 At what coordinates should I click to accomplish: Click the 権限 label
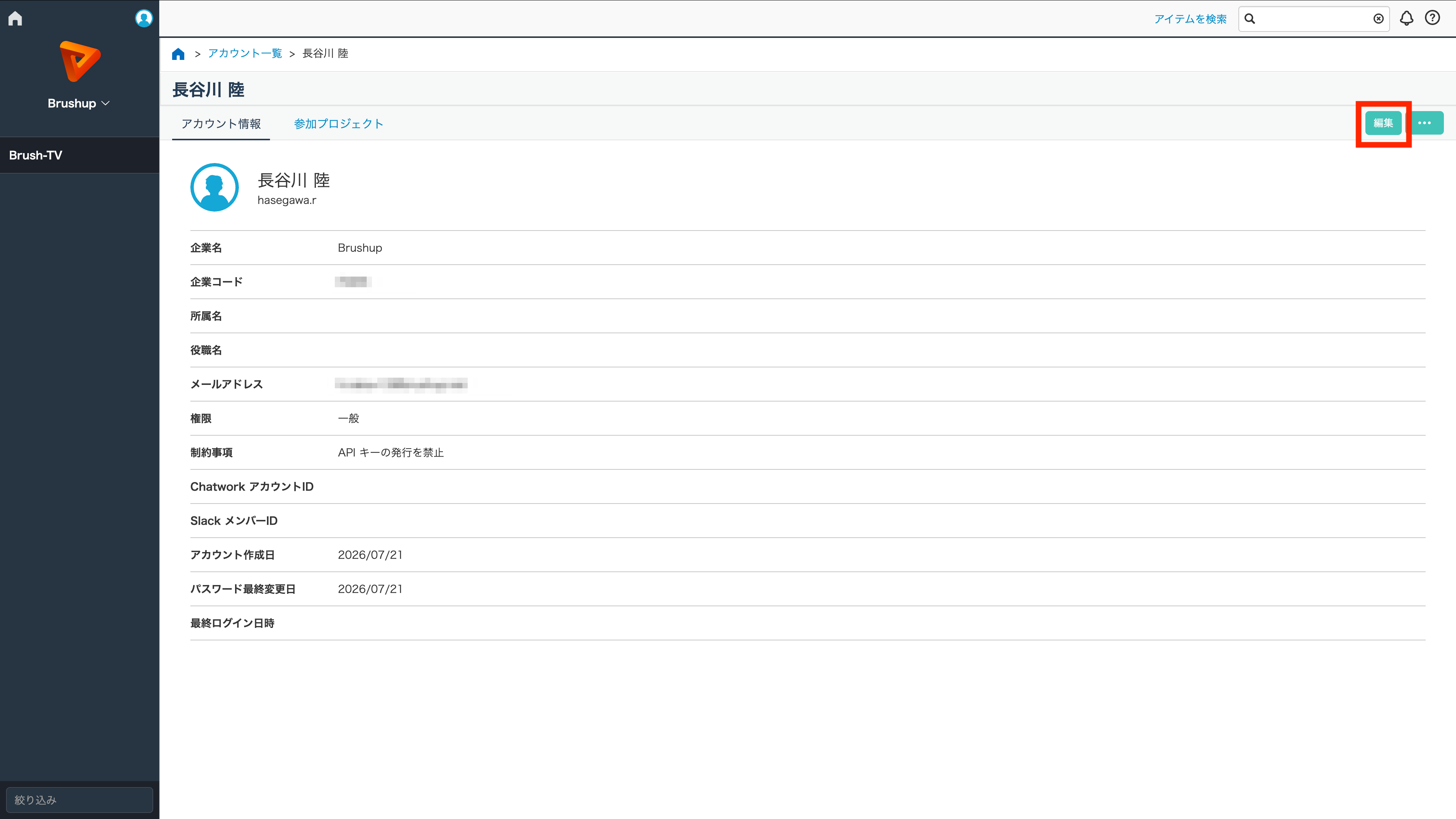tap(201, 418)
